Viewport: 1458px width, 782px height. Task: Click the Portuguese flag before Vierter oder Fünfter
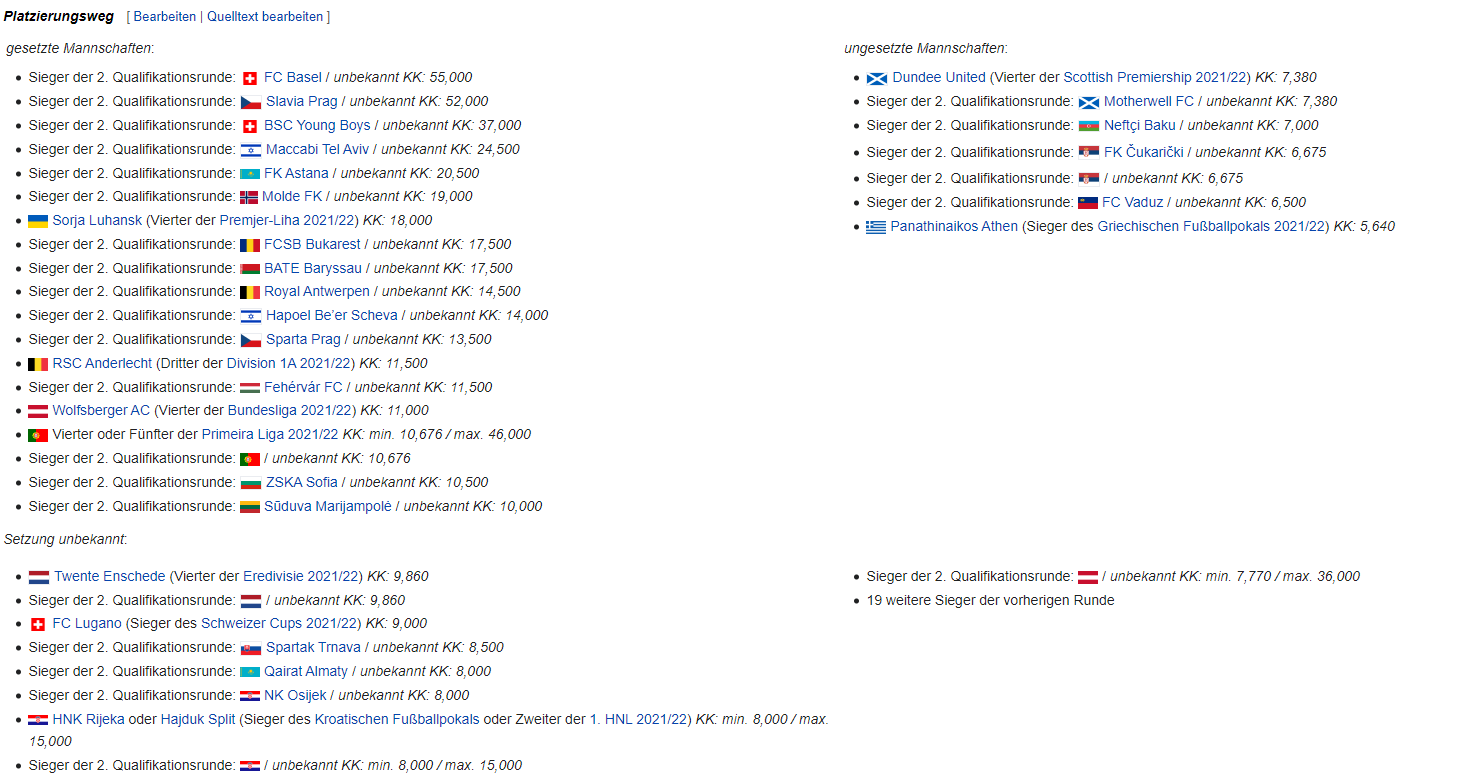click(38, 435)
